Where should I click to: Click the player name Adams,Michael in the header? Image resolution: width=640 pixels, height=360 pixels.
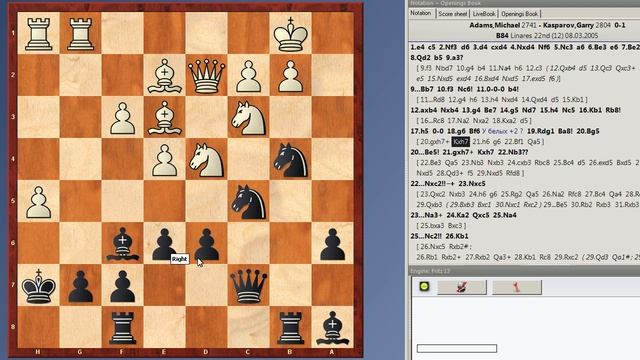[x=494, y=25]
